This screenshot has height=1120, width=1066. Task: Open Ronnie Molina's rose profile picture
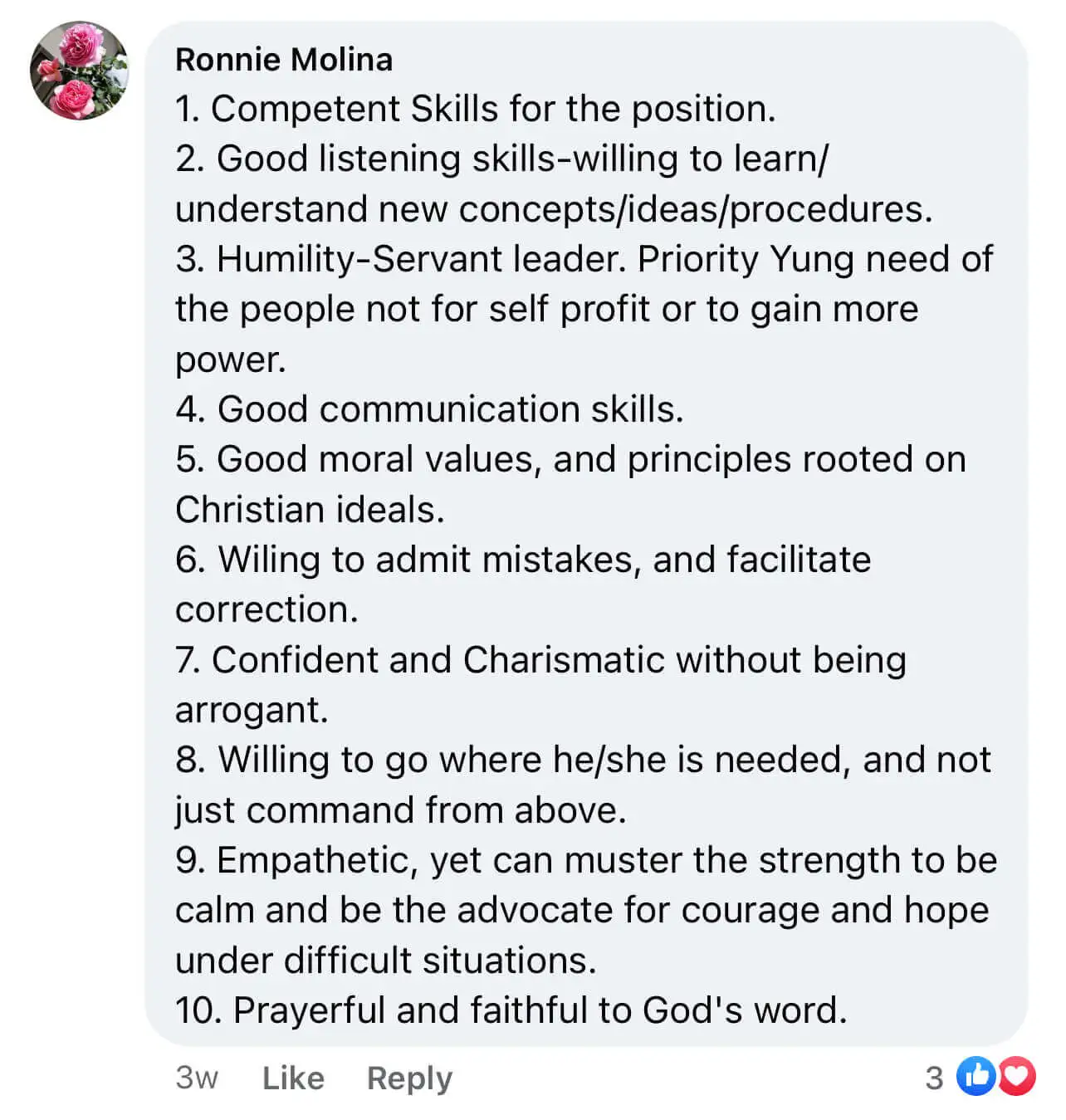pyautogui.click(x=80, y=71)
